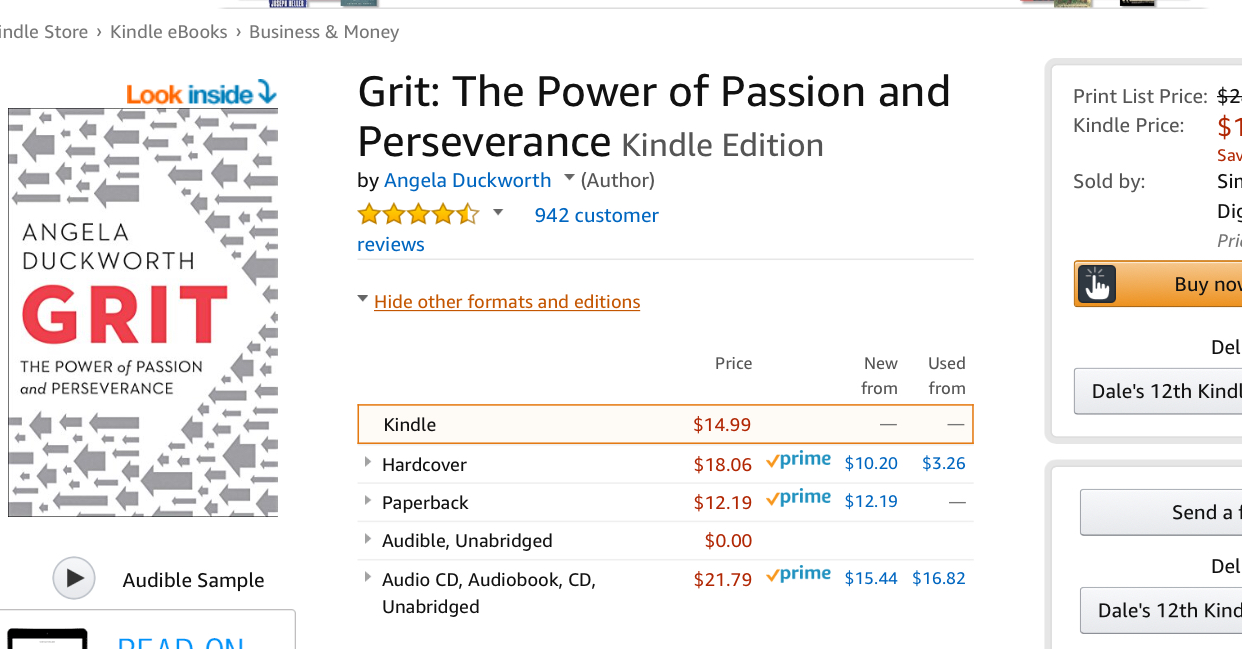Open Hardcover used price $3.26 link
This screenshot has height=649, width=1242.
coord(943,463)
